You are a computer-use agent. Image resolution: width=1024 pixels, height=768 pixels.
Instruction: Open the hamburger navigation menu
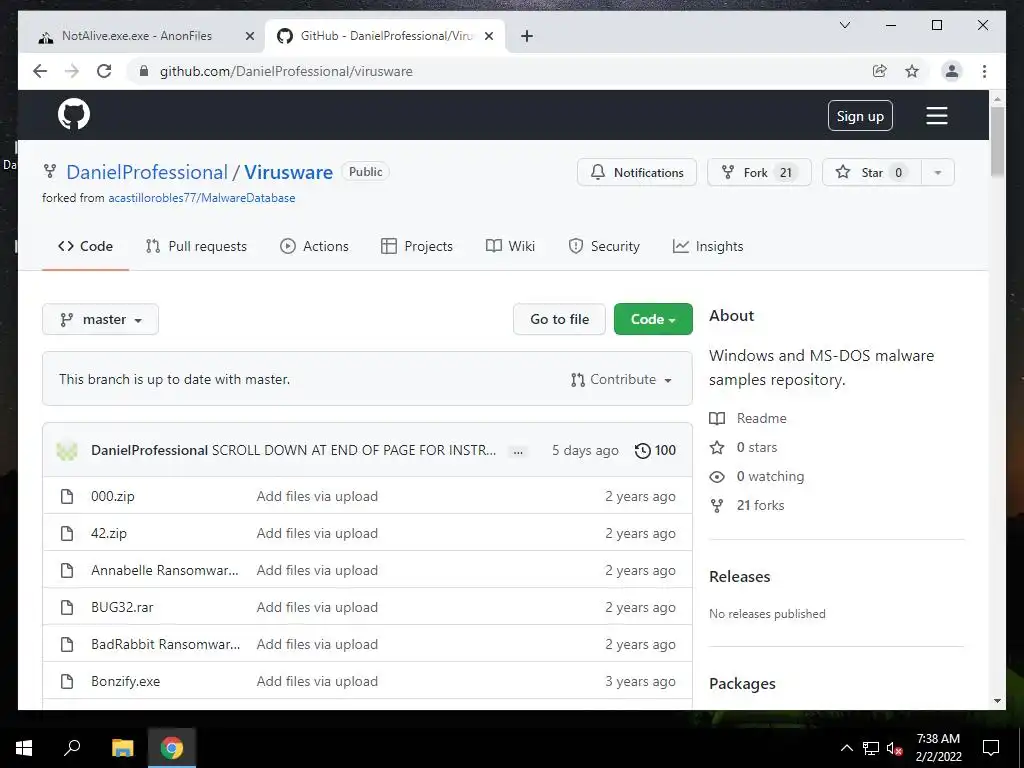tap(936, 116)
